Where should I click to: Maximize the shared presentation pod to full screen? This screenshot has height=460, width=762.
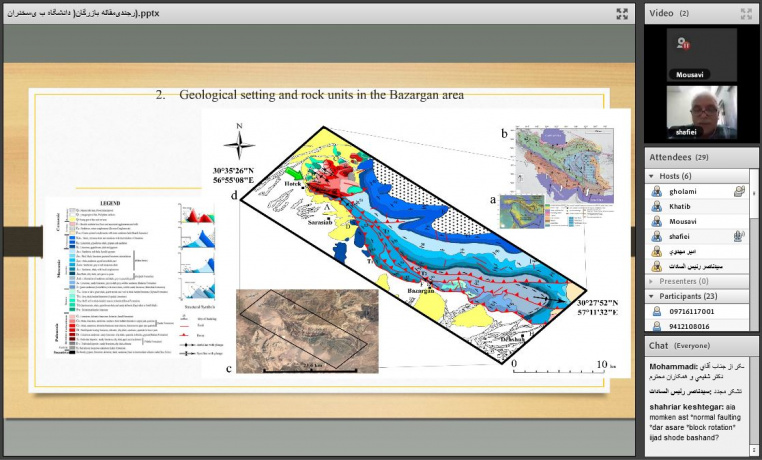[x=622, y=13]
